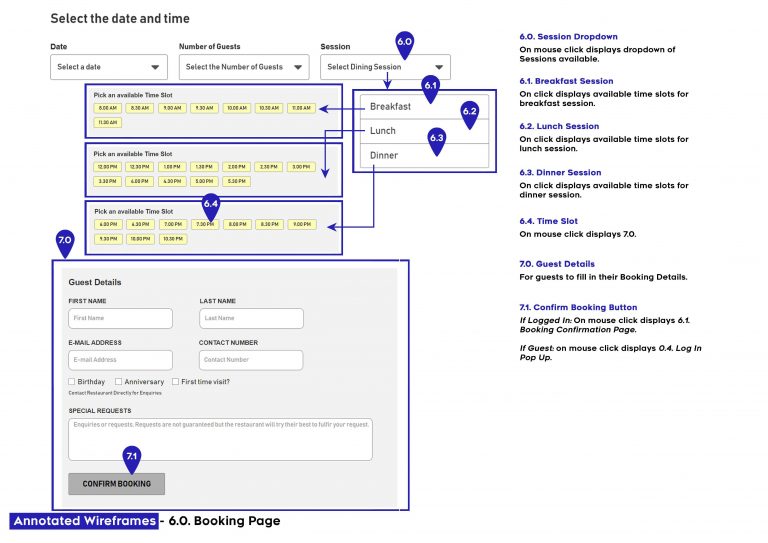This screenshot has height=543, width=768.
Task: Select the 6.2 annotation marker pin
Action: [x=469, y=114]
